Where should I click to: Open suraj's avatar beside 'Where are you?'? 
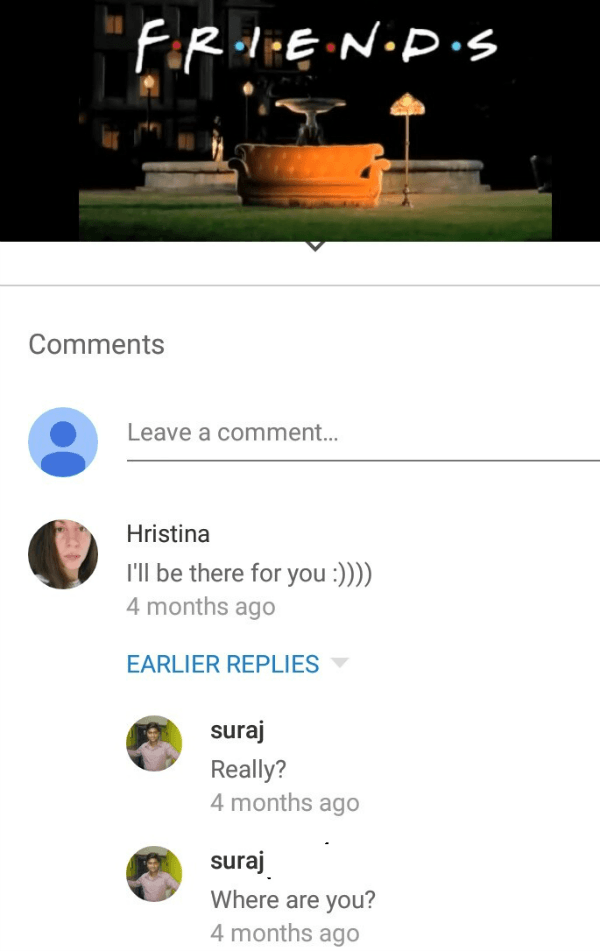[x=154, y=873]
